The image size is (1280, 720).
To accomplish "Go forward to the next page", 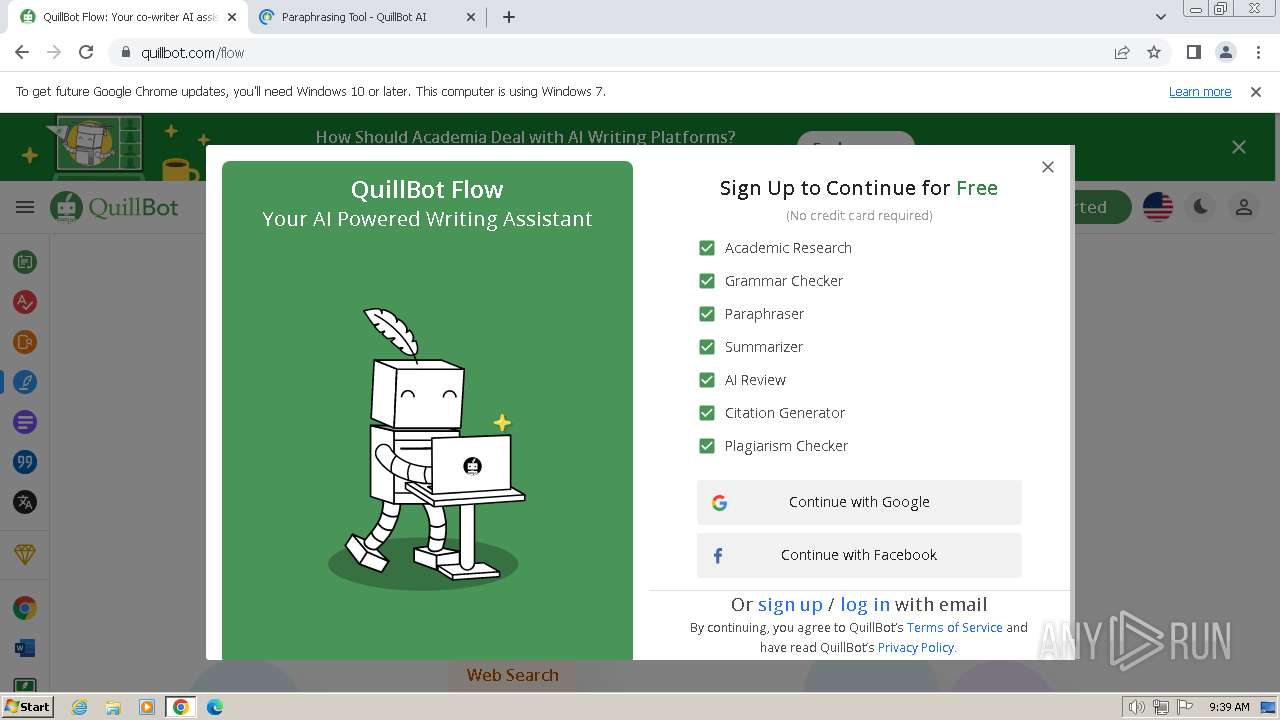I will (54, 53).
